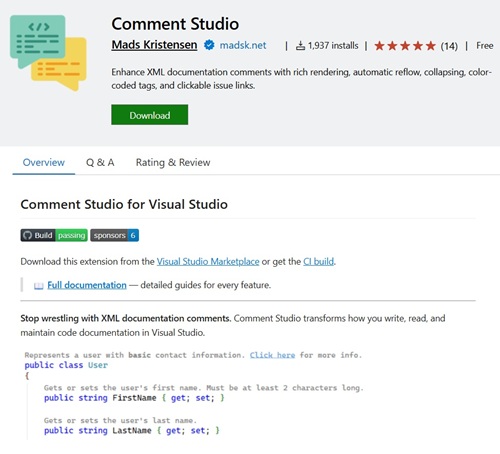This screenshot has height=454, width=500.
Task: Click the verified publisher badge icon
Action: 209,45
